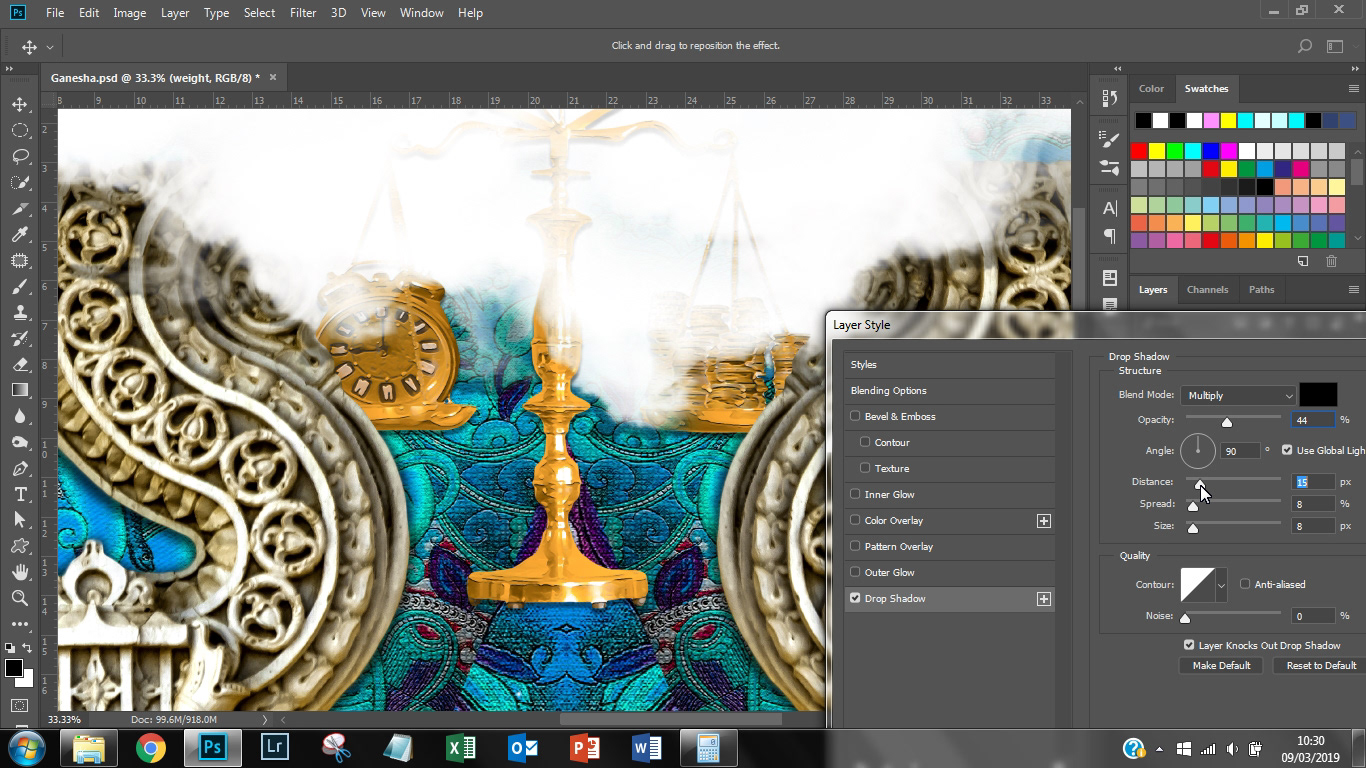
Task: Expand the toolbar with double arrows
Action: (x=10, y=69)
